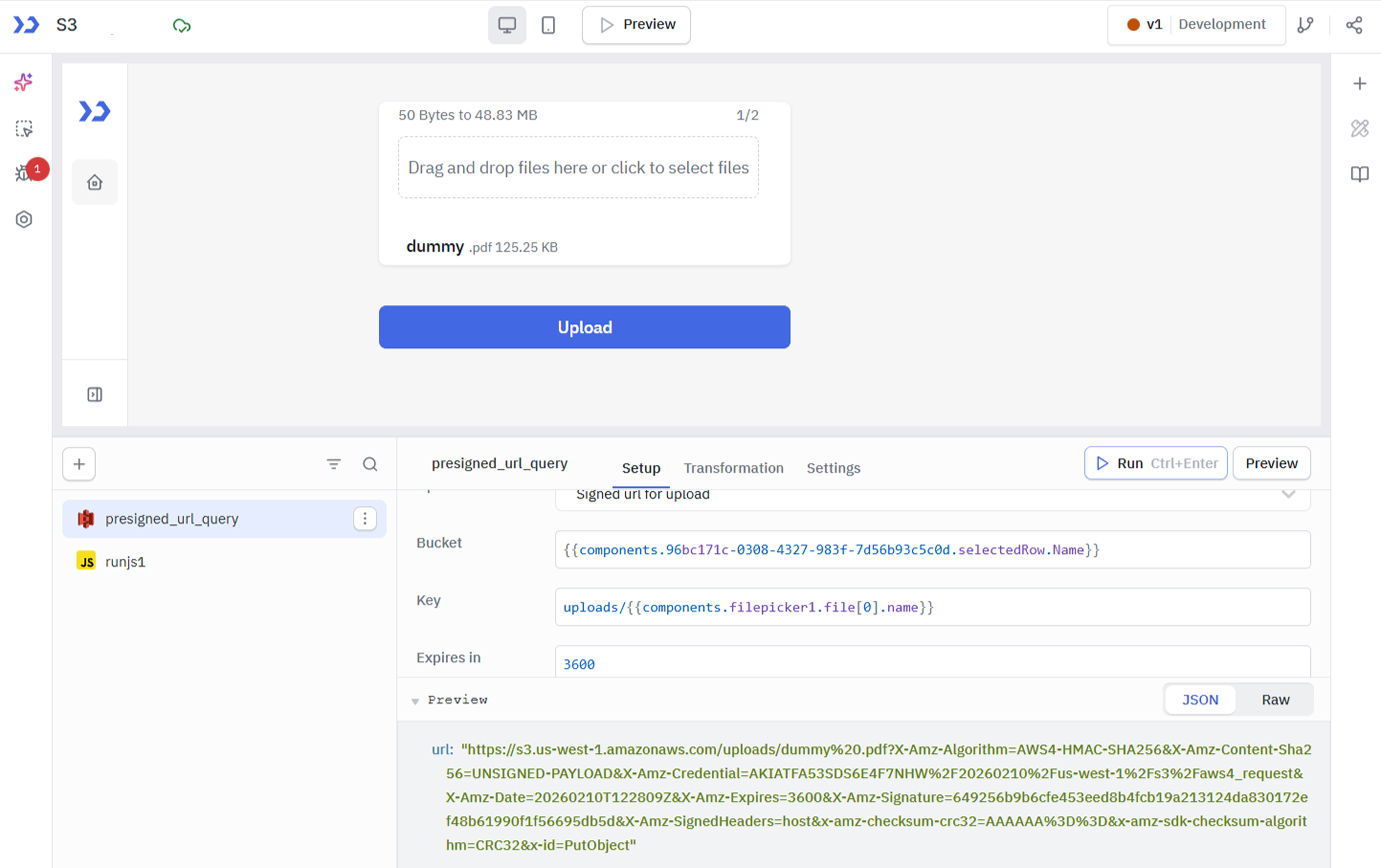
Task: Open the AI assistant sparkle icon
Action: point(23,83)
